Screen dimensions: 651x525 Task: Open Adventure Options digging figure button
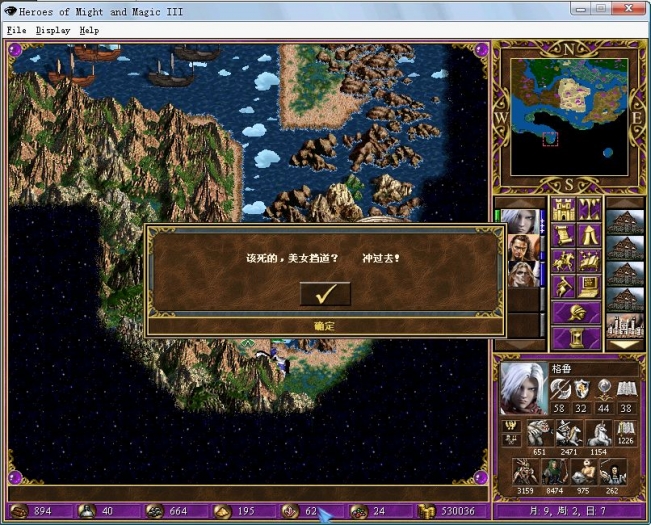(563, 286)
